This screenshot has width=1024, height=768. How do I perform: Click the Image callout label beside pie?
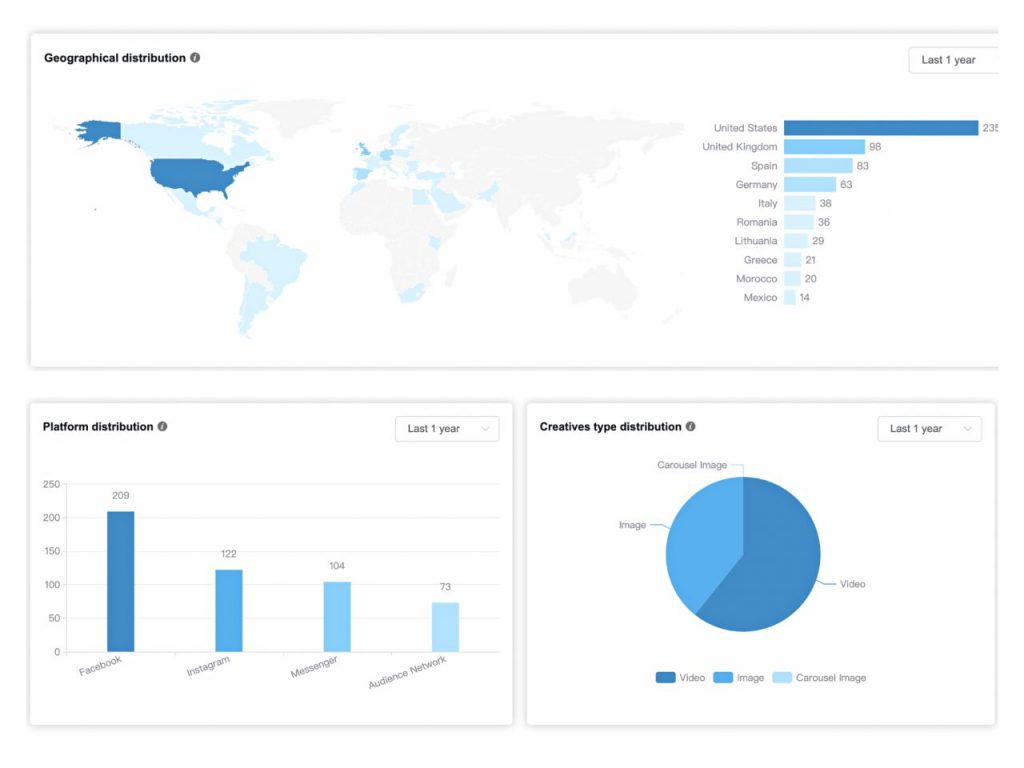point(632,525)
